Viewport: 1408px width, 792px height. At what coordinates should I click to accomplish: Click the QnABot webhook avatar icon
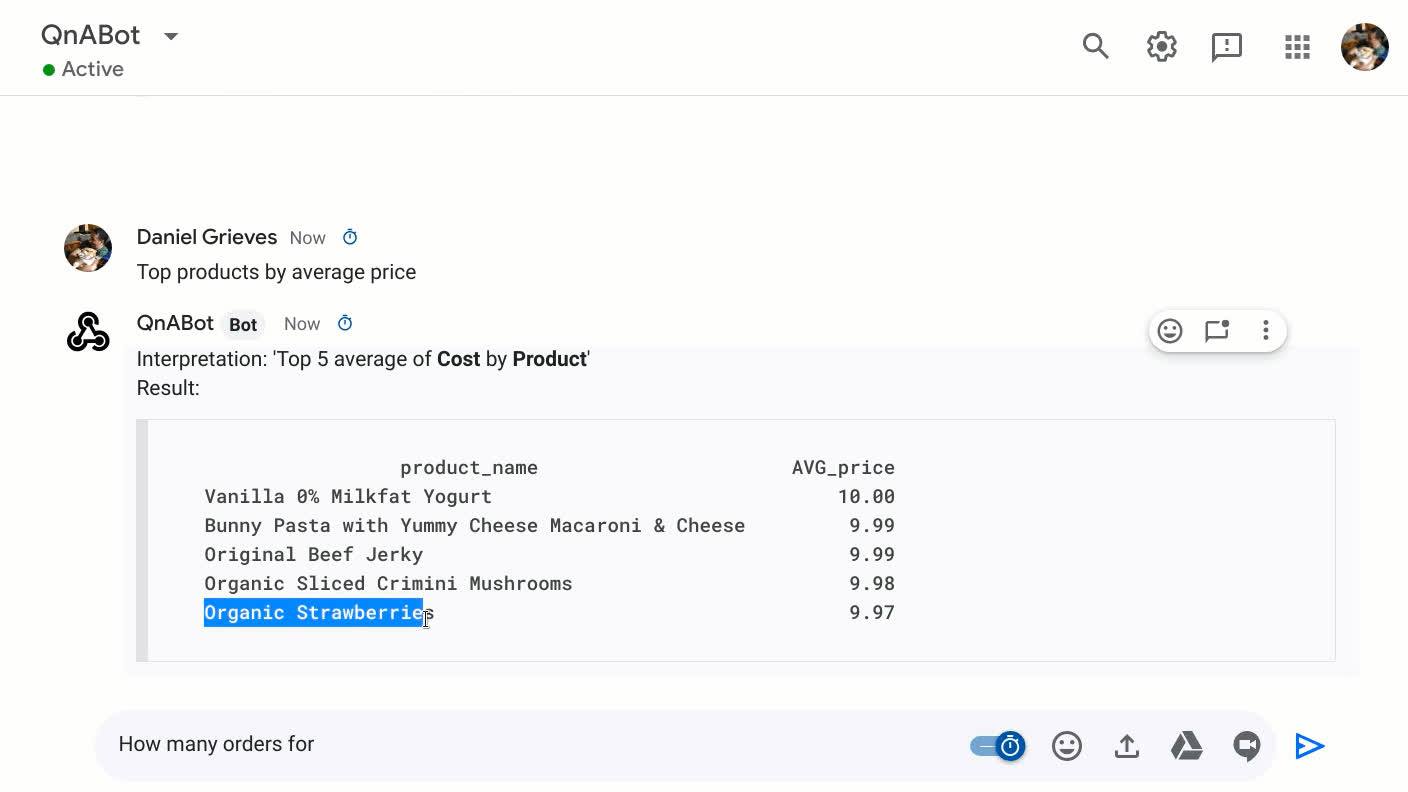(88, 332)
